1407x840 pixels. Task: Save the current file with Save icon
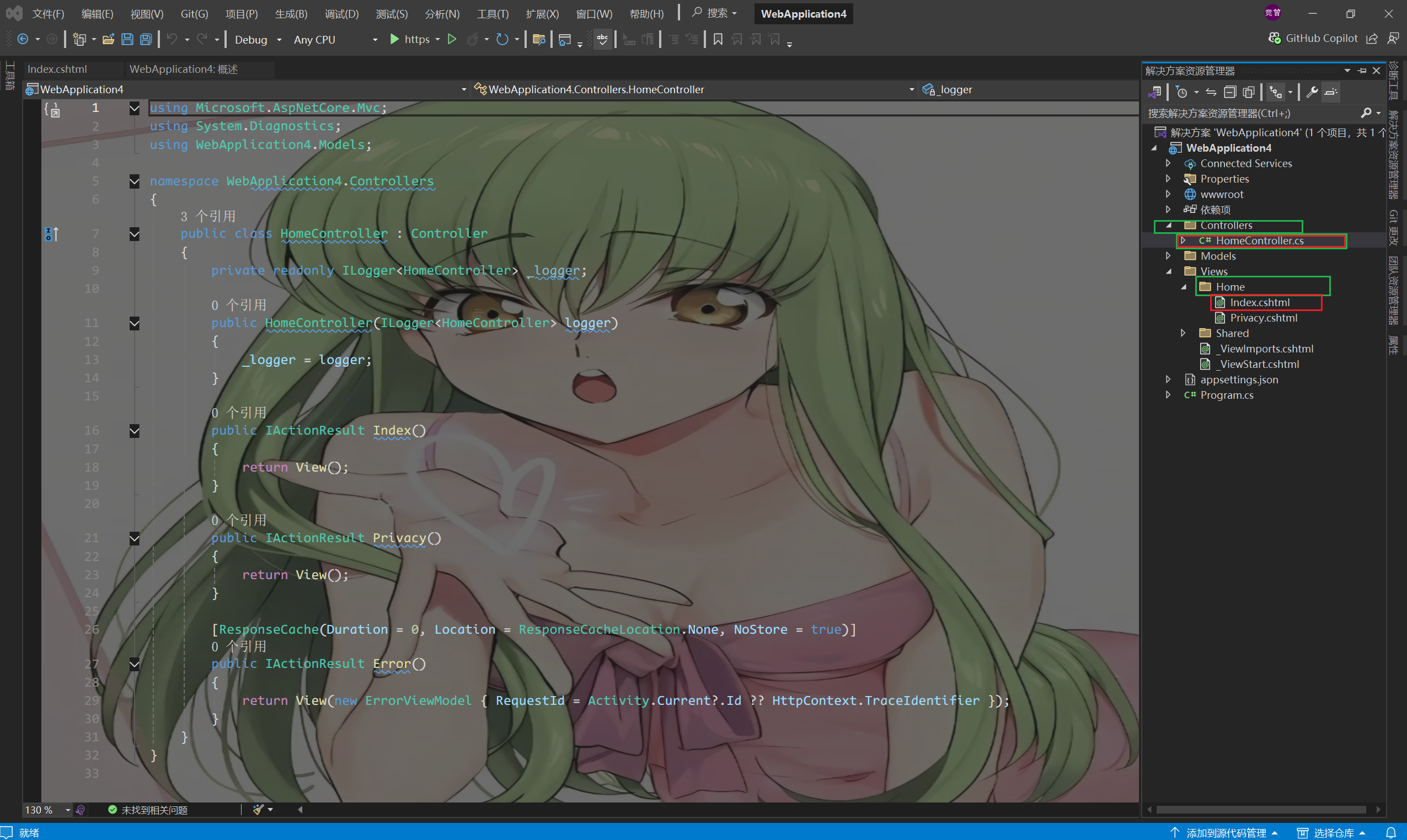(x=127, y=39)
